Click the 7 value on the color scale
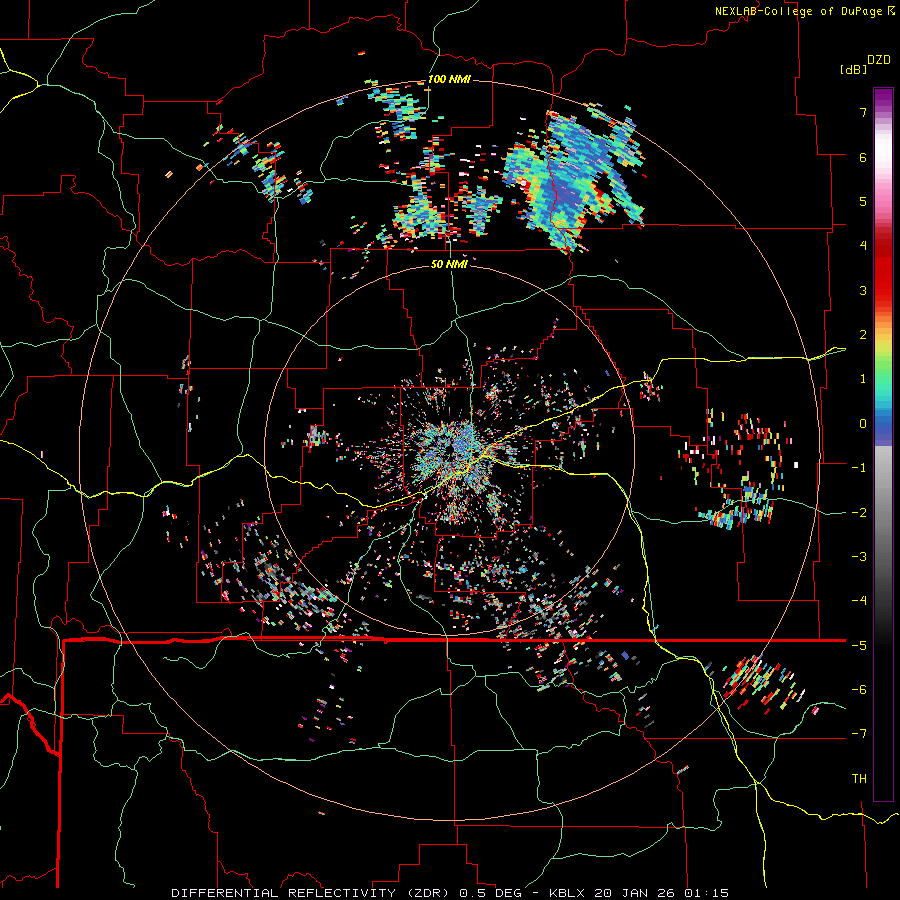 (863, 112)
